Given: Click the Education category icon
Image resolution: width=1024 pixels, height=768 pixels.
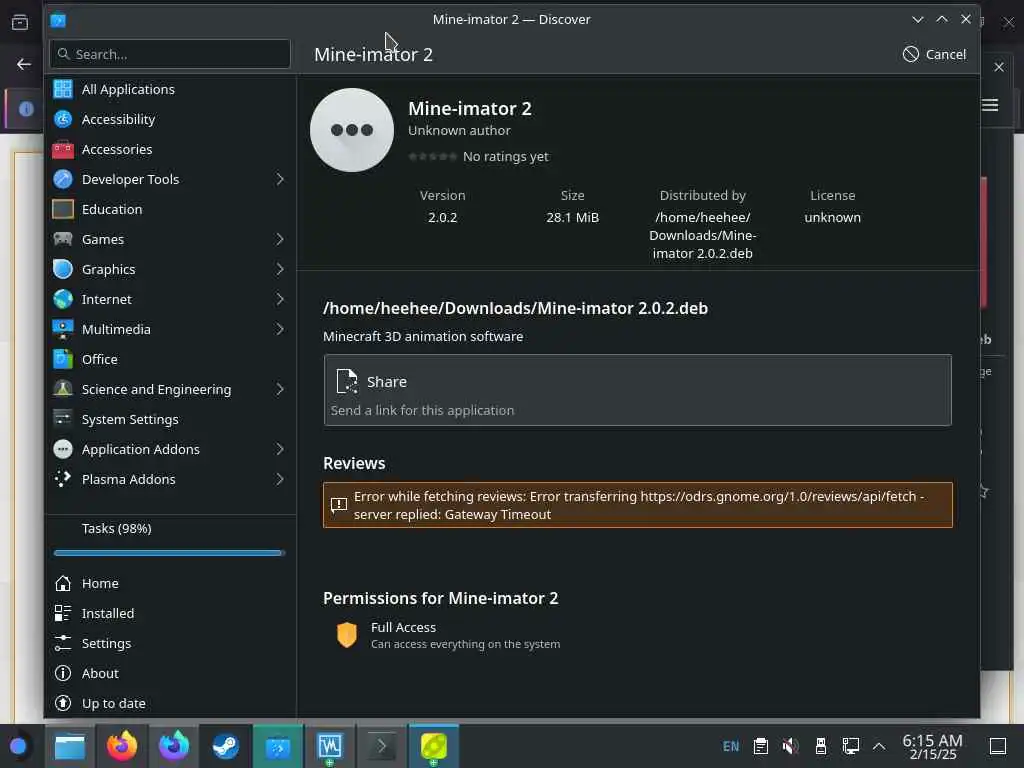Looking at the screenshot, I should click(63, 209).
